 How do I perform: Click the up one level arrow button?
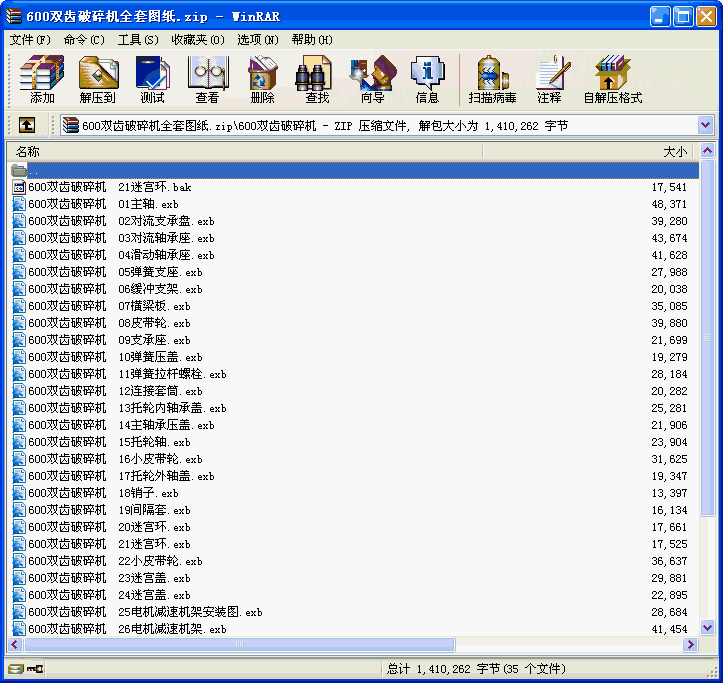[x=27, y=125]
